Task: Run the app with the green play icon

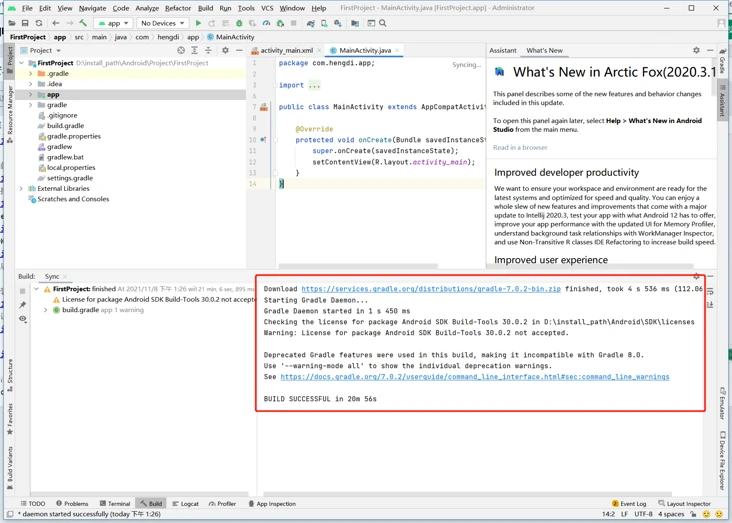Action: point(198,23)
